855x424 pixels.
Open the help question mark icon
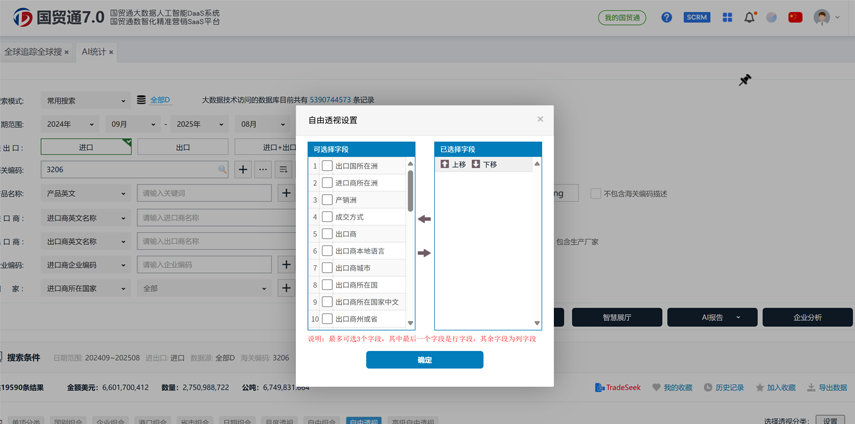point(667,18)
